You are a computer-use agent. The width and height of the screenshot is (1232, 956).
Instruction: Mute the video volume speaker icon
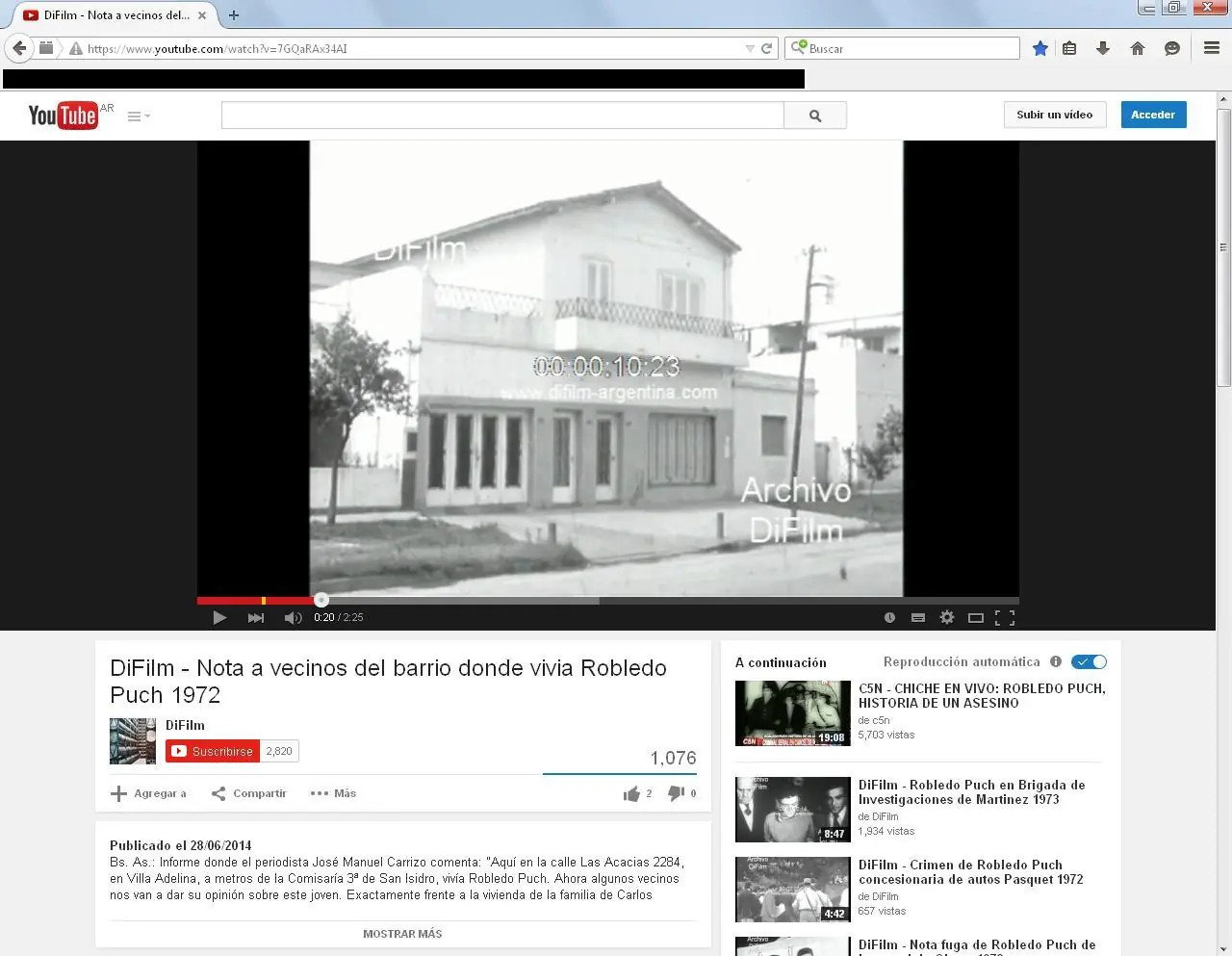(293, 618)
